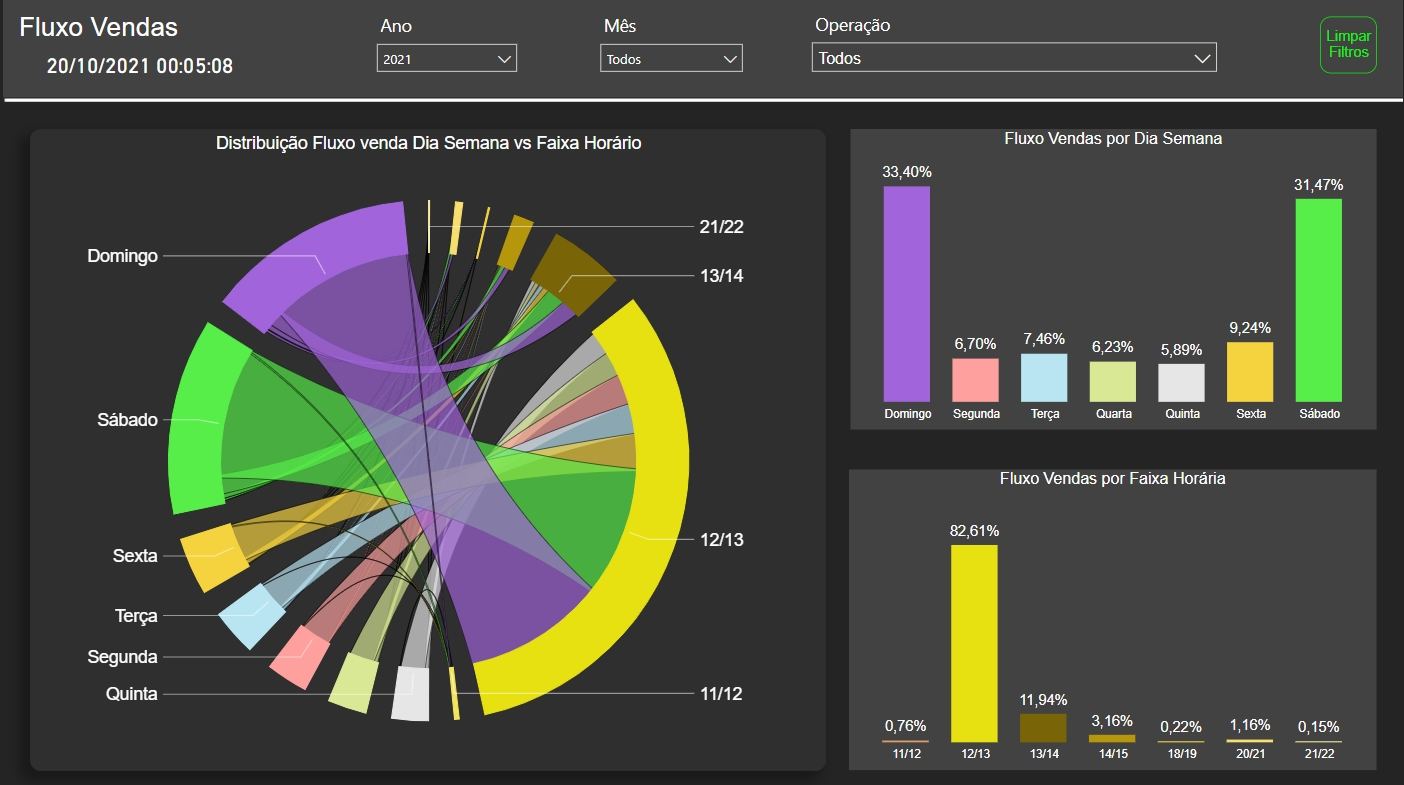Click the Limpar Filtros button
This screenshot has width=1404, height=785.
(x=1348, y=45)
